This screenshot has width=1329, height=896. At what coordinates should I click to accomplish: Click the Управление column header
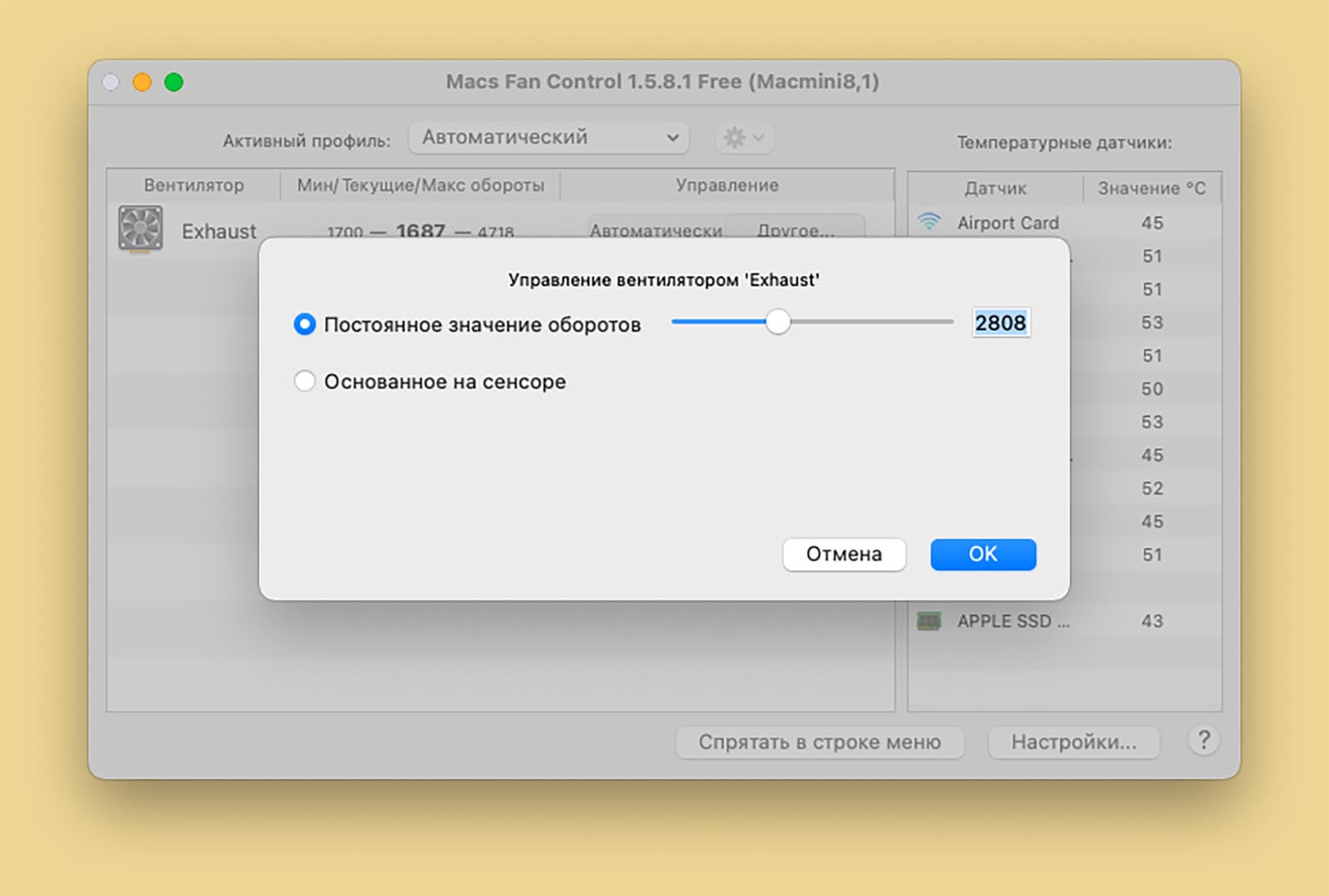point(728,185)
